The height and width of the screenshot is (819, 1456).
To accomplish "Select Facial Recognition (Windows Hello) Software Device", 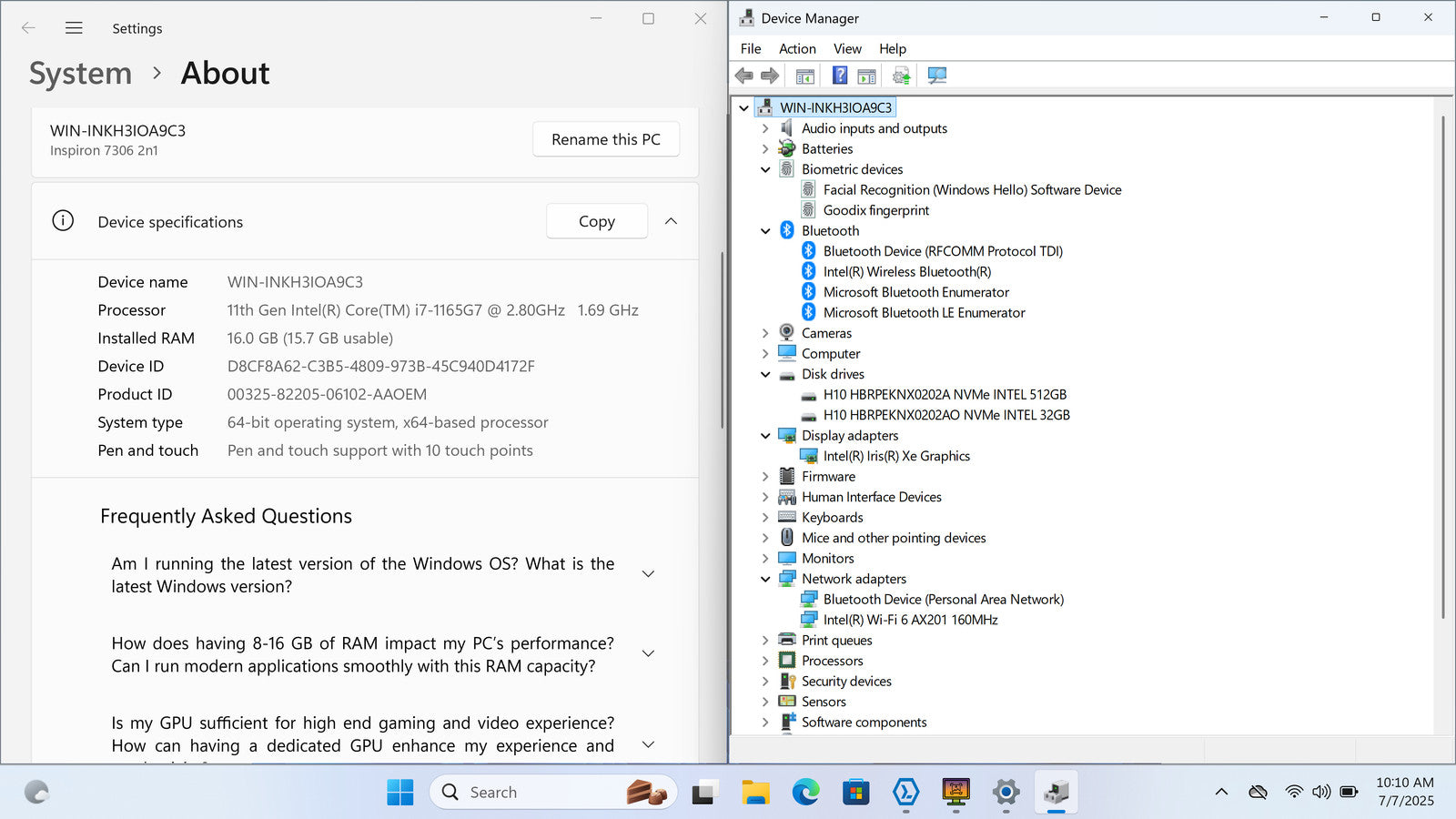I will pyautogui.click(x=972, y=190).
